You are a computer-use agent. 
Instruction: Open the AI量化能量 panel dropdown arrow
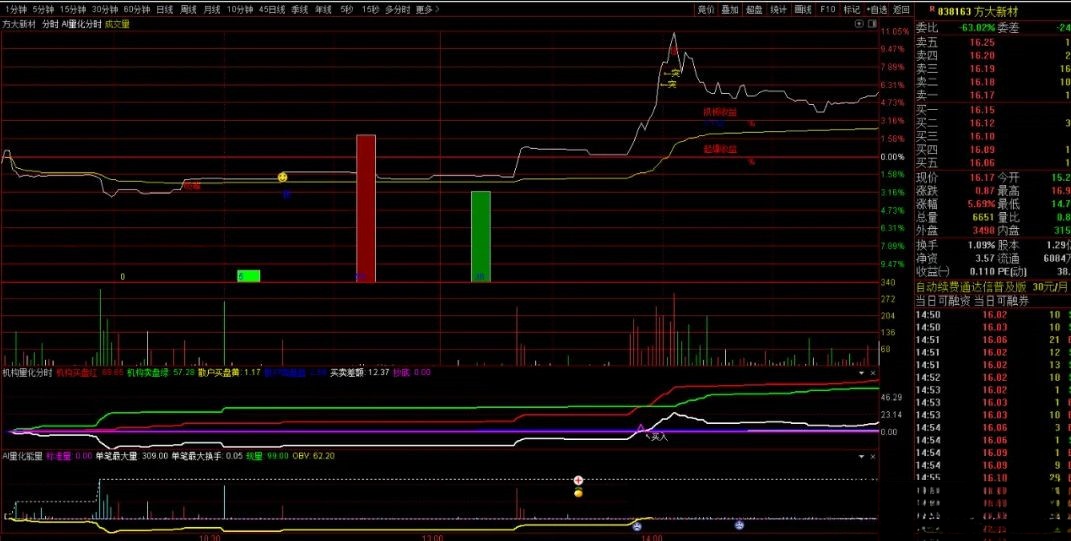click(x=862, y=456)
